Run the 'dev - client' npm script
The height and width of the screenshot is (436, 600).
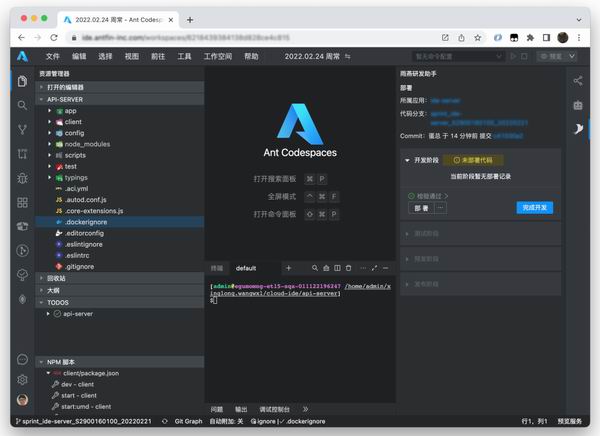[77, 384]
